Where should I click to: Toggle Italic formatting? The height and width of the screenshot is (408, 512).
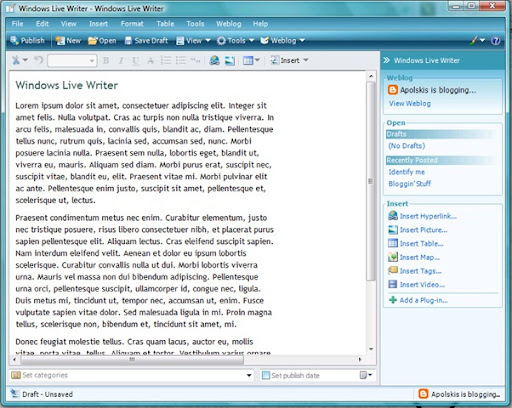point(121,61)
